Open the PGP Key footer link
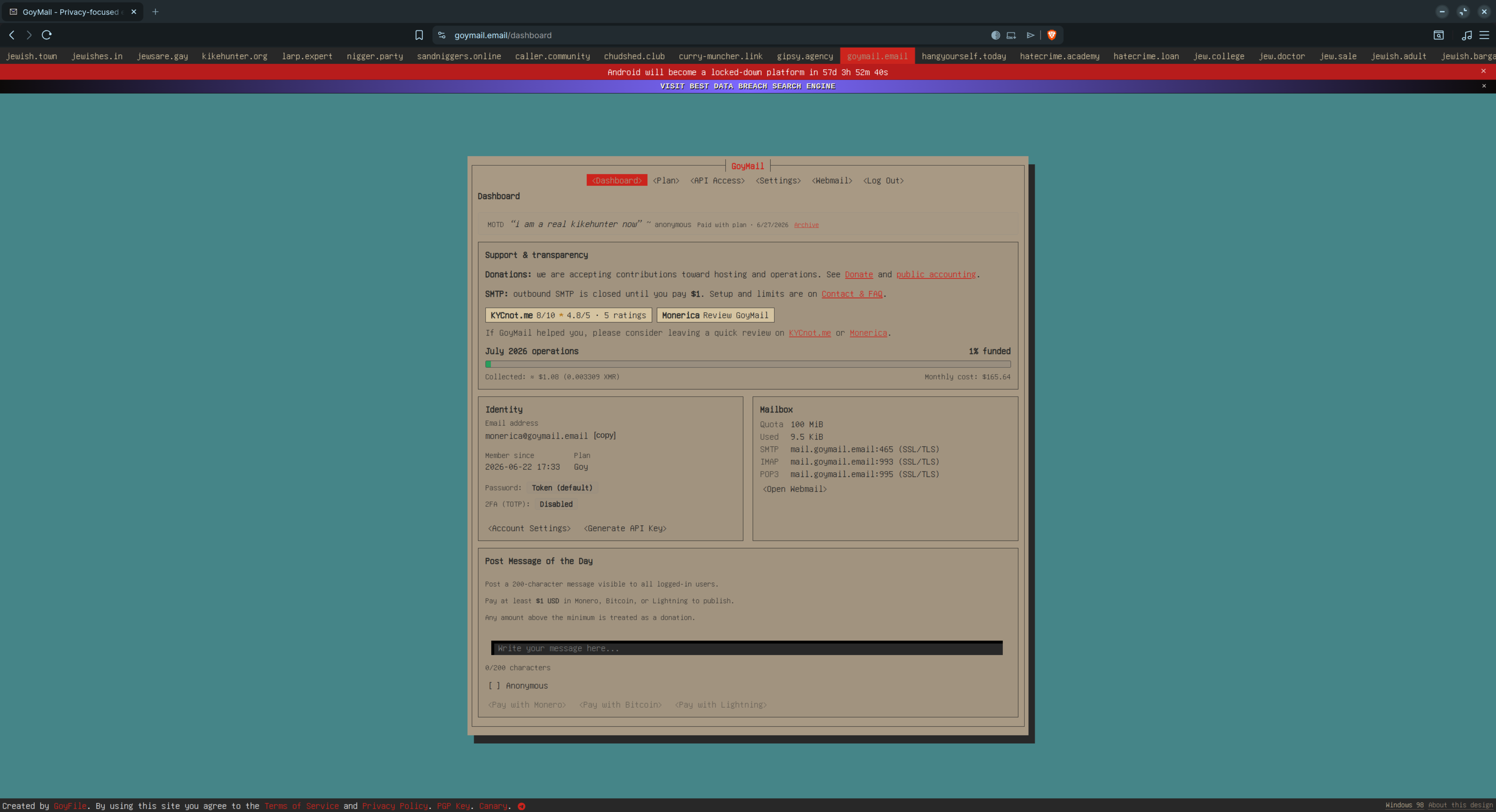This screenshot has height=812, width=1496. [453, 806]
